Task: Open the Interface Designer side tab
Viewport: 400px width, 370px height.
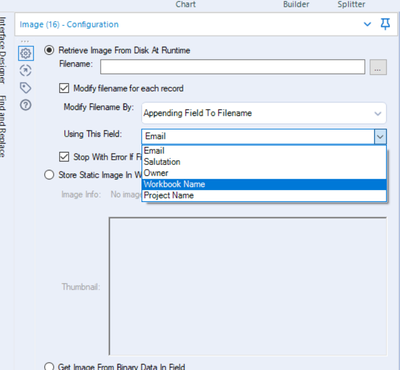Action: [3, 50]
